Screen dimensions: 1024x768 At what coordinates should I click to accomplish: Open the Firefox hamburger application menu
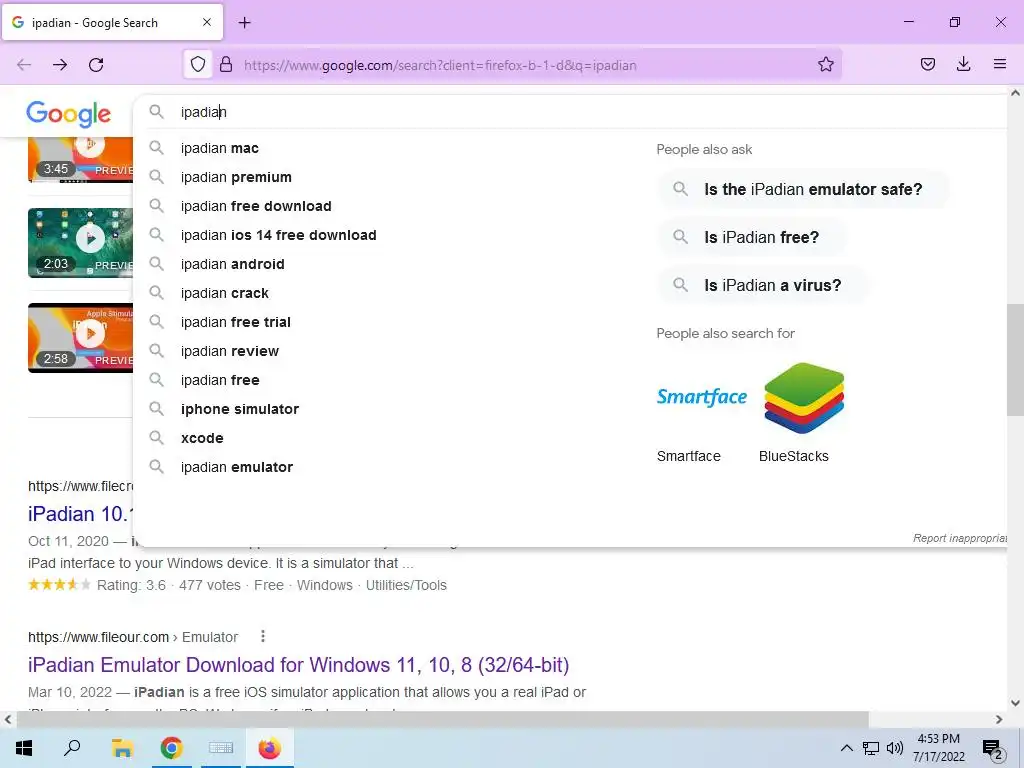1000,64
